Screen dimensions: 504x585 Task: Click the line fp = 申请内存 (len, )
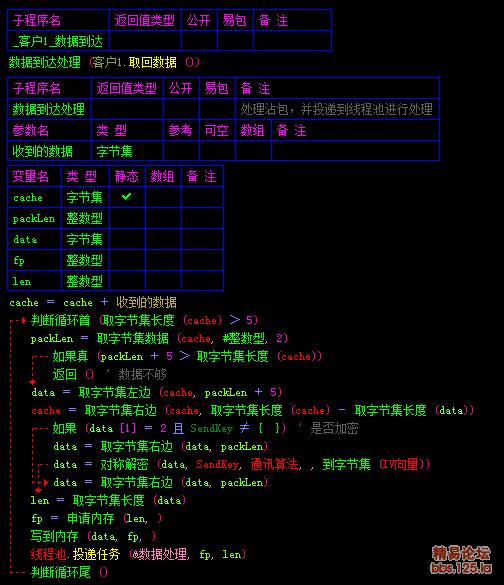(97, 518)
